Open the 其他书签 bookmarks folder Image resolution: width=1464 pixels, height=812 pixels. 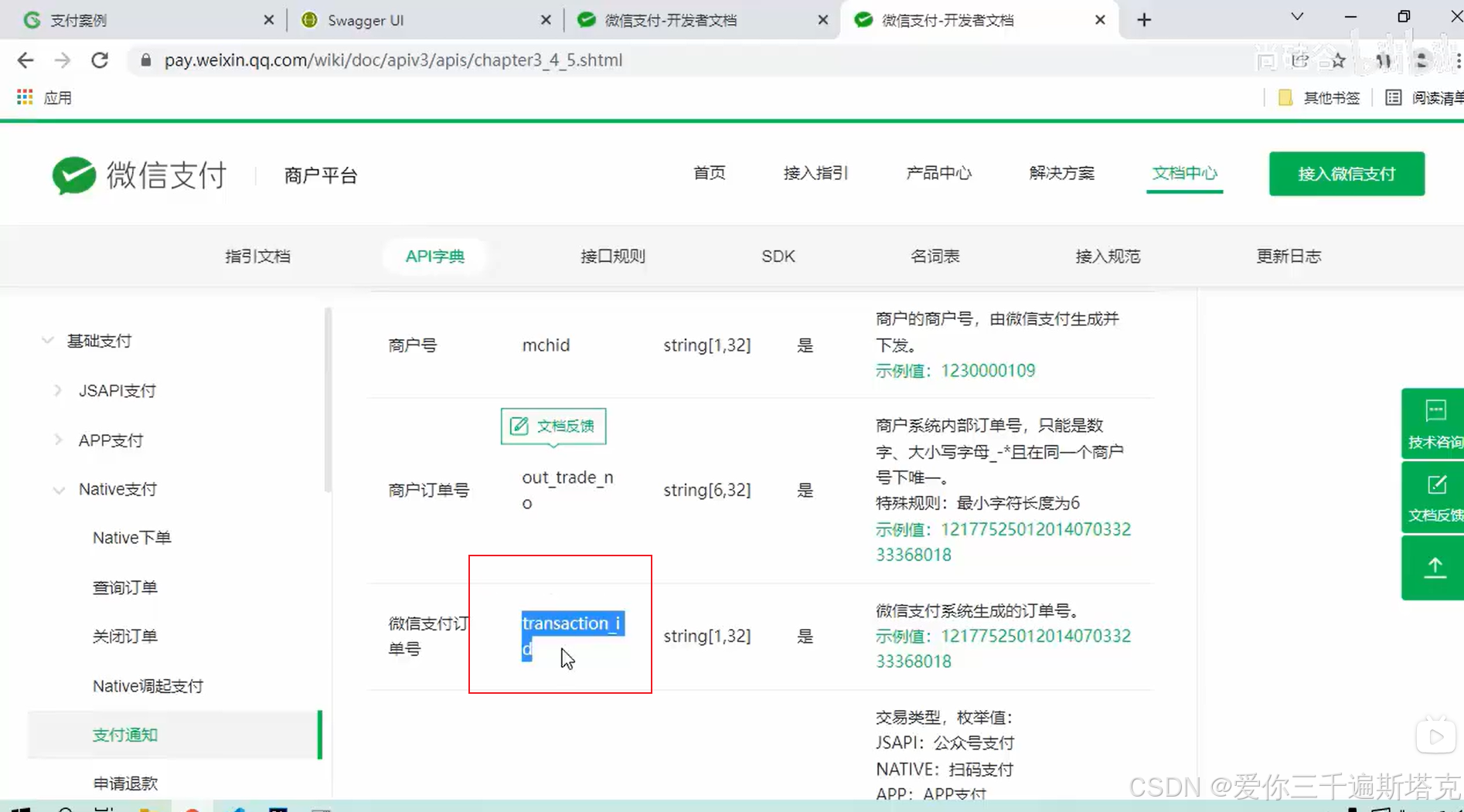(x=1319, y=97)
